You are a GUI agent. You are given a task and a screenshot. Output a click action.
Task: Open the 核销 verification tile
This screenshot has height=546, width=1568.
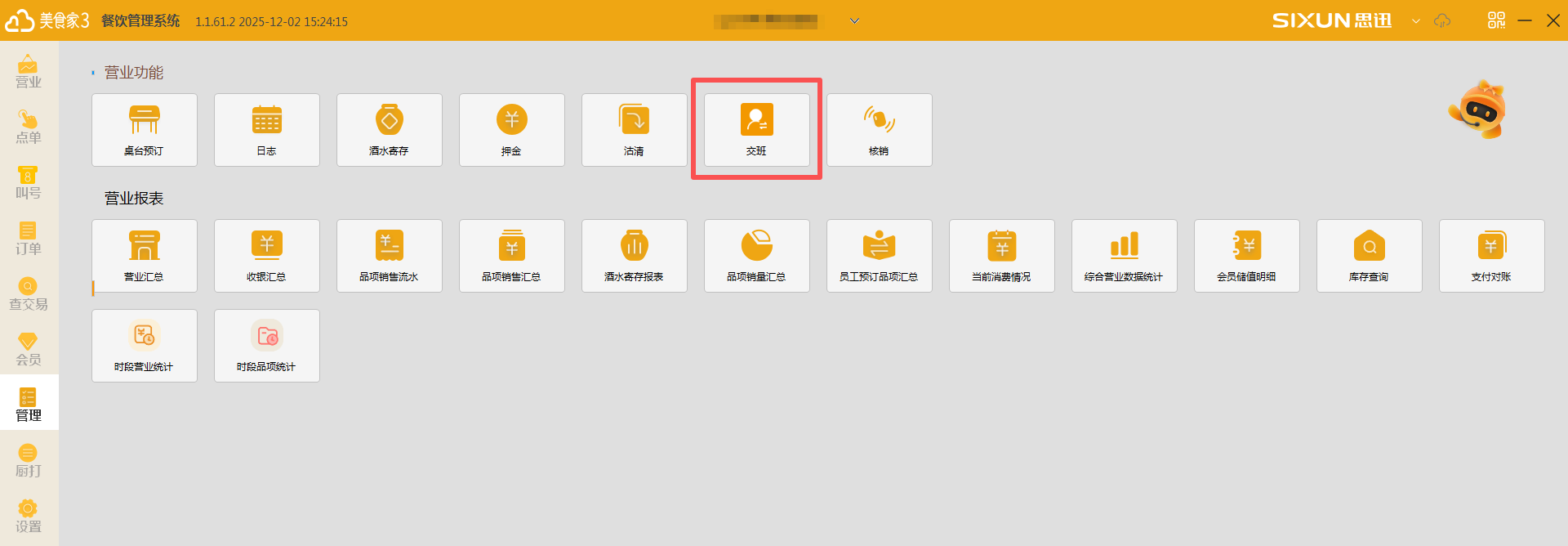pyautogui.click(x=880, y=130)
